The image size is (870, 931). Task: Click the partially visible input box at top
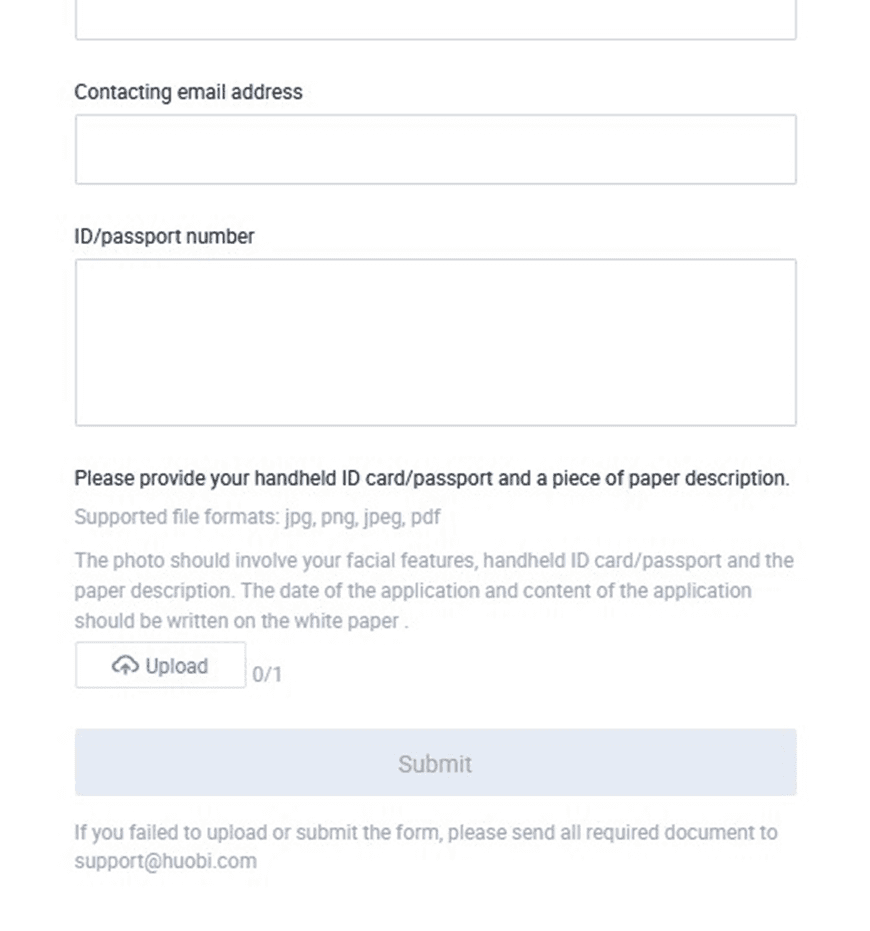435,20
